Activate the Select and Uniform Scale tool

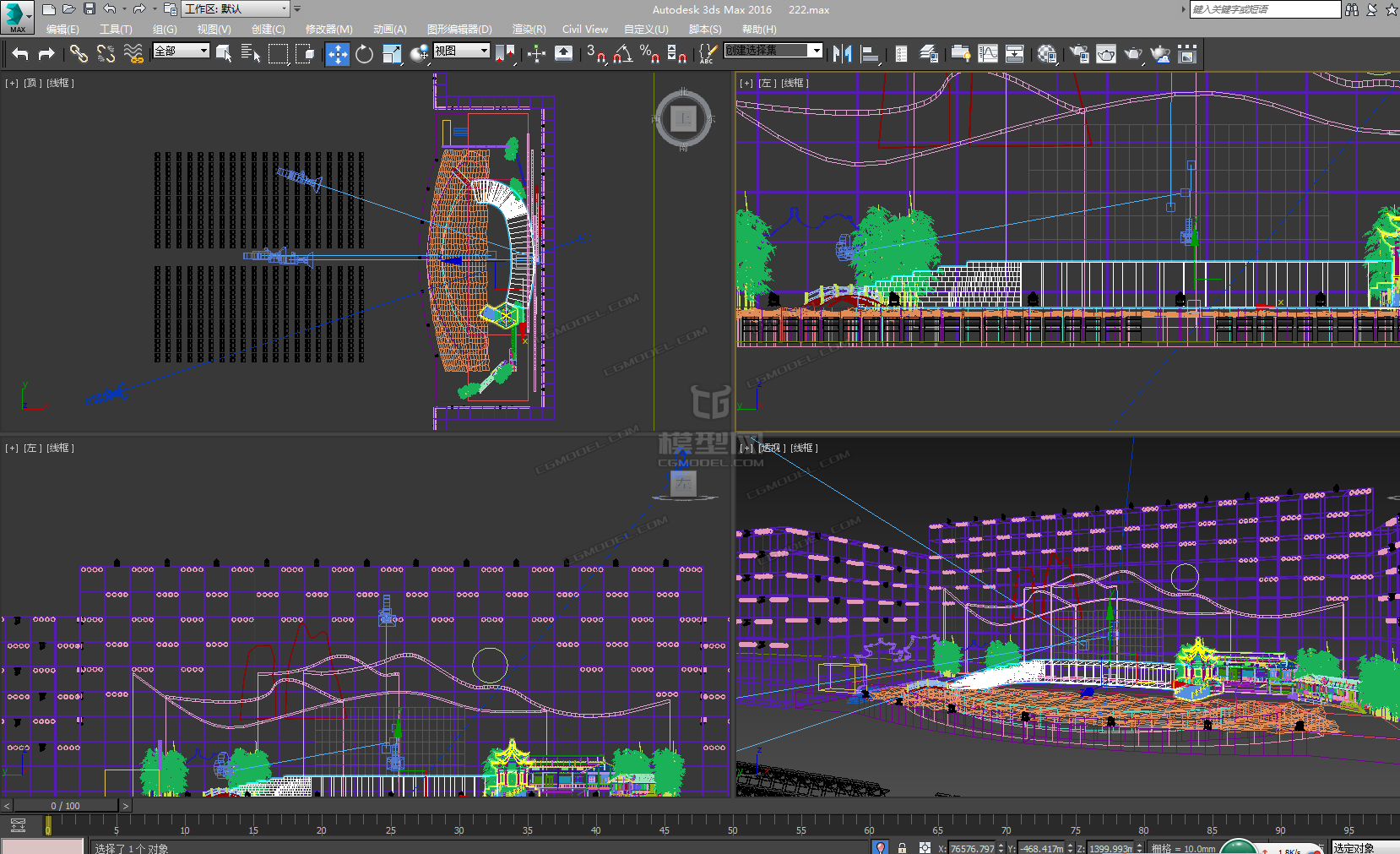(392, 55)
